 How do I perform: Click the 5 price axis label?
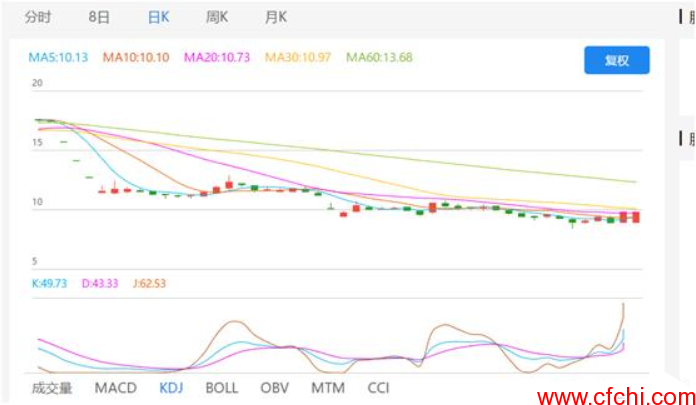(34, 262)
